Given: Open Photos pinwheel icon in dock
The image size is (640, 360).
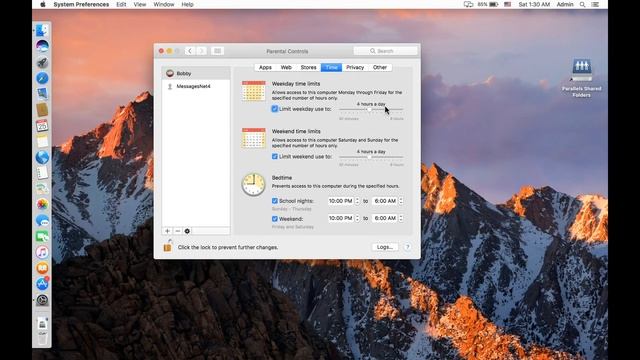Looking at the screenshot, I should (x=42, y=204).
